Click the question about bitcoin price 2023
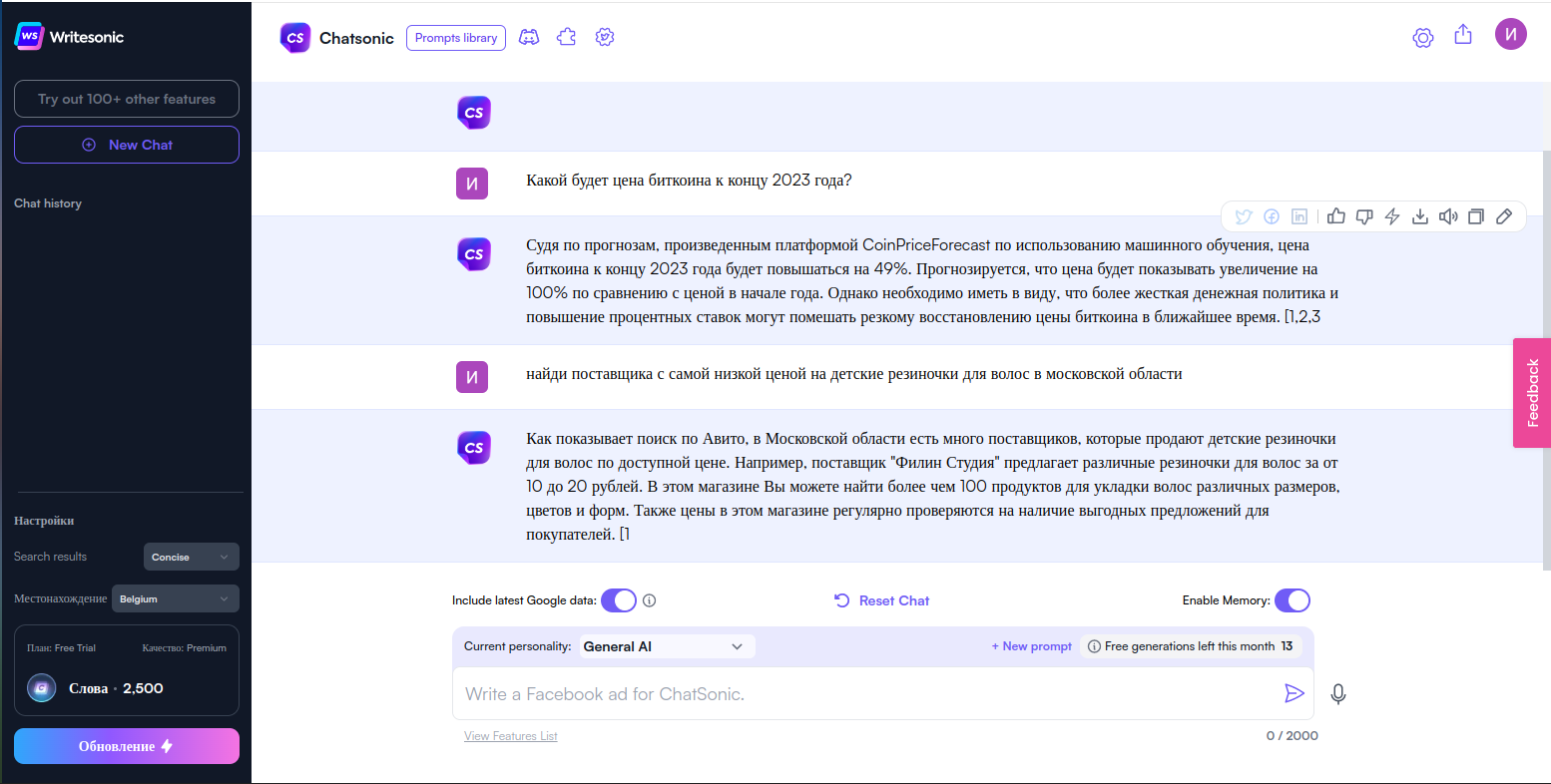This screenshot has width=1551, height=784. (689, 181)
